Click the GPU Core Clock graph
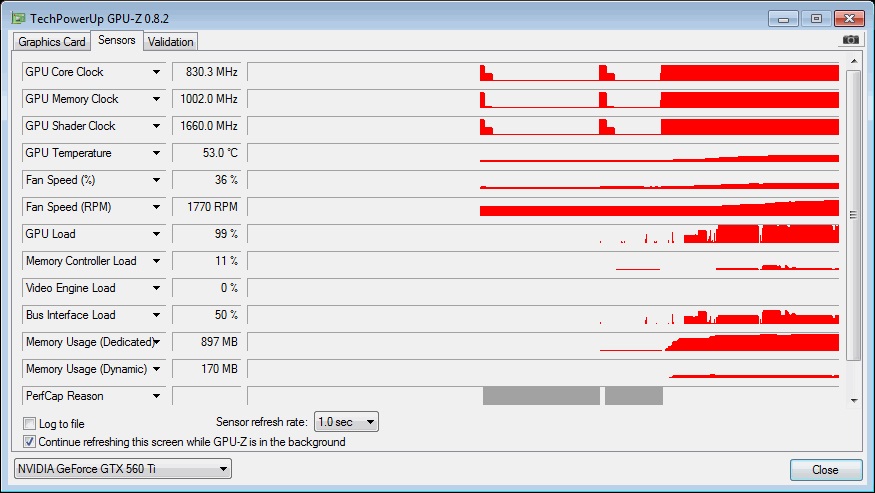This screenshot has height=493, width=875. [x=544, y=72]
